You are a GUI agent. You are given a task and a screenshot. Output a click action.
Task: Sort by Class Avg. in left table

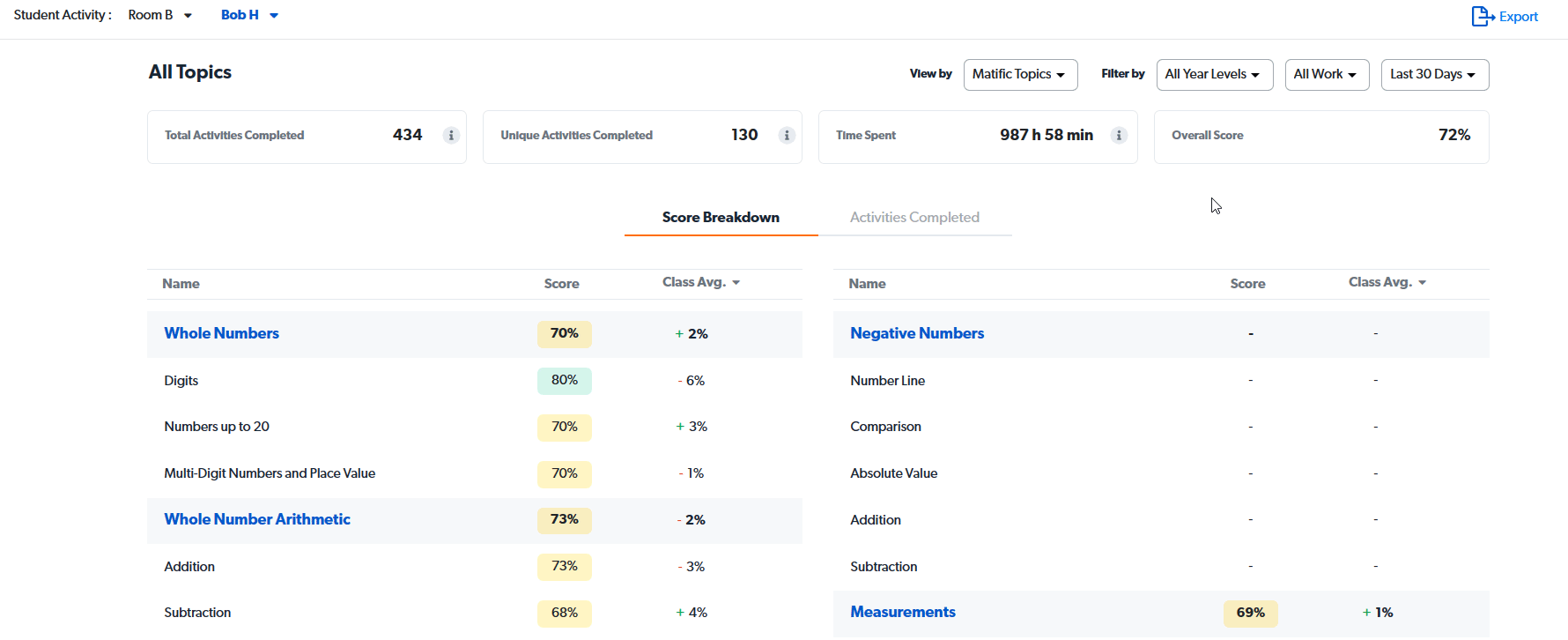(x=701, y=283)
